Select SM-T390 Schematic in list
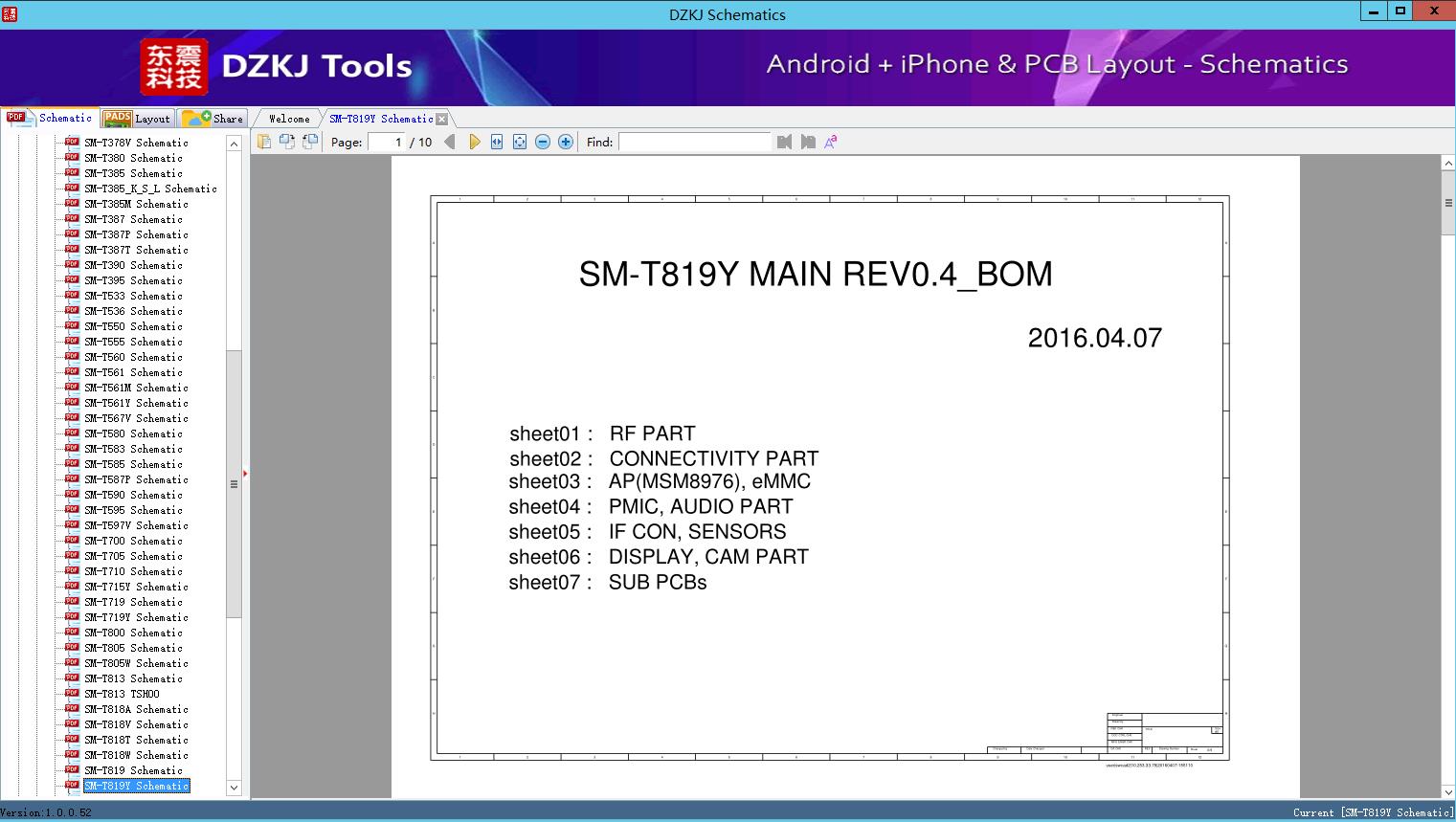Viewport: 1456px width, 822px height. click(133, 265)
